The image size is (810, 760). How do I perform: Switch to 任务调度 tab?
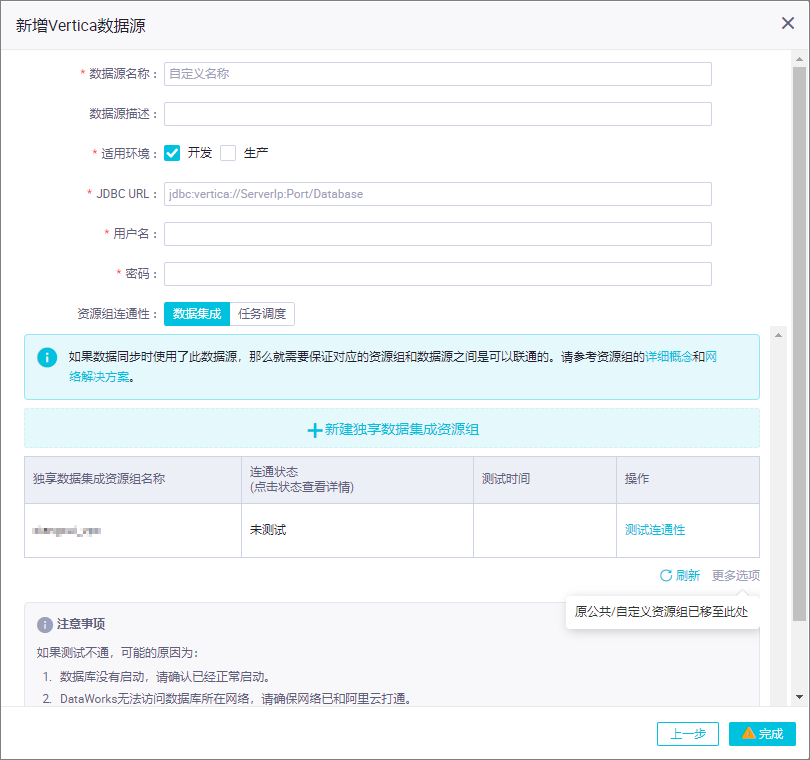262,314
